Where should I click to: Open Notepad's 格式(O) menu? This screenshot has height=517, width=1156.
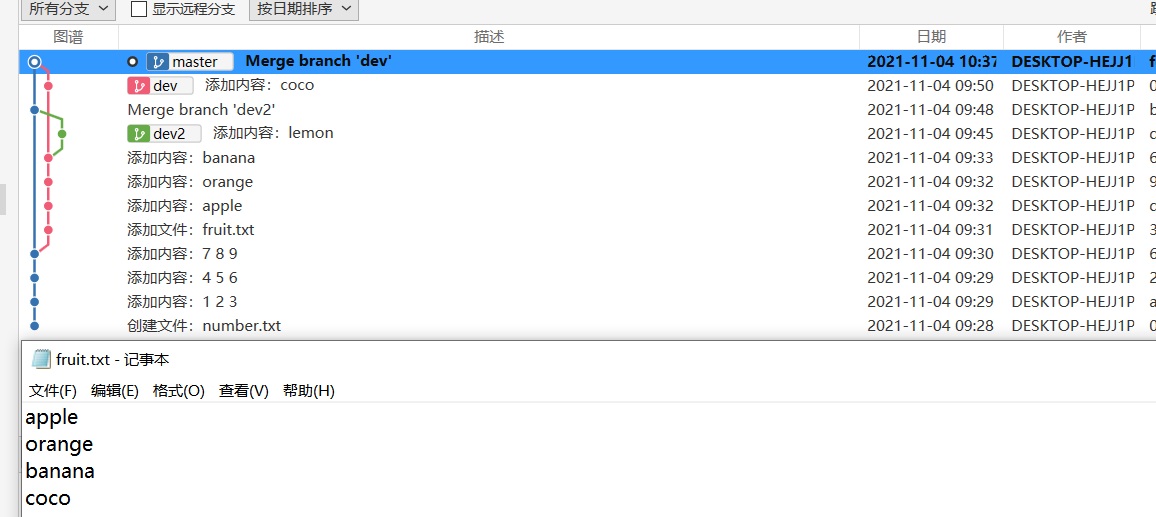click(x=178, y=391)
